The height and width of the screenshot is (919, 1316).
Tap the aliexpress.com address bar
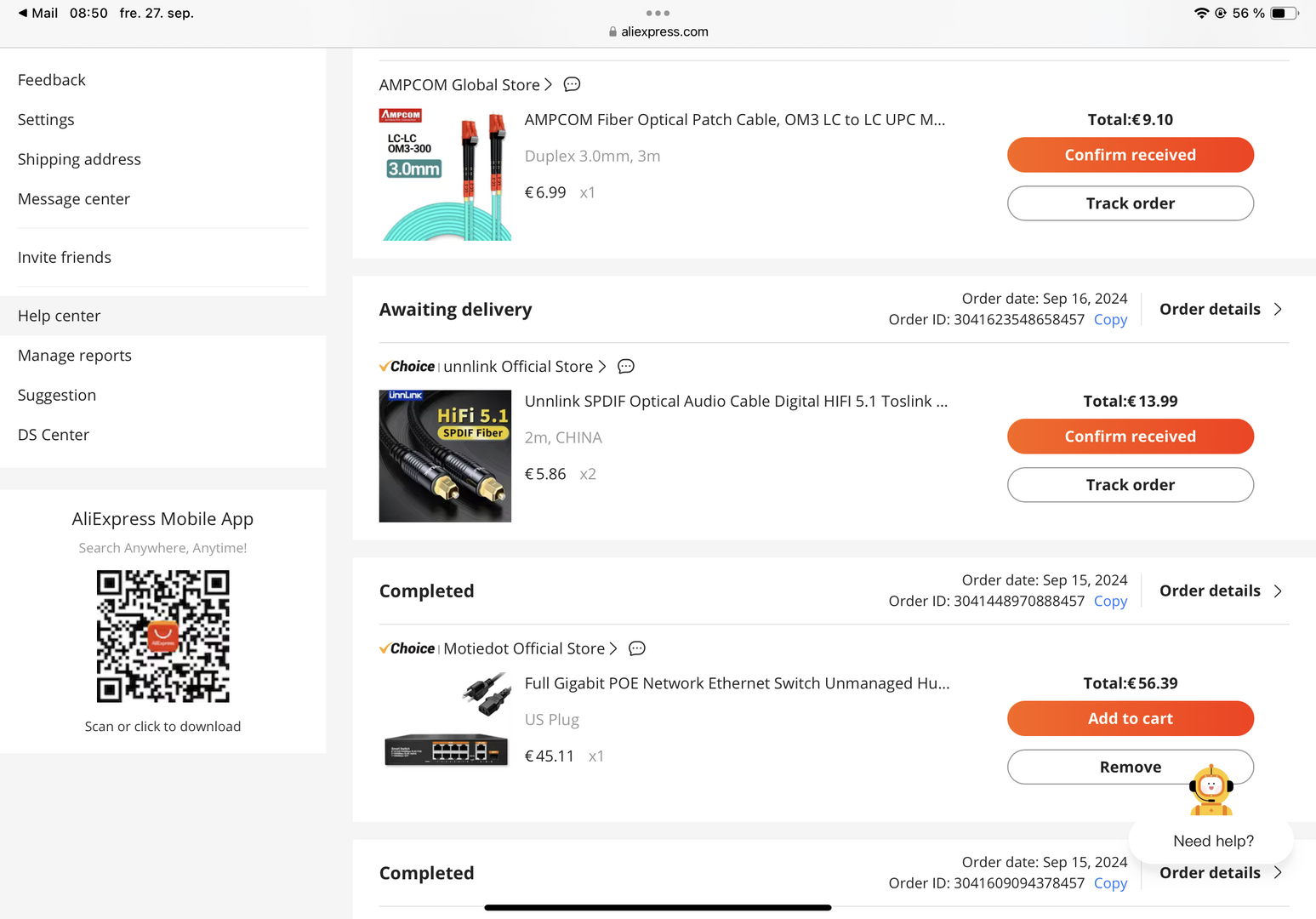click(658, 31)
